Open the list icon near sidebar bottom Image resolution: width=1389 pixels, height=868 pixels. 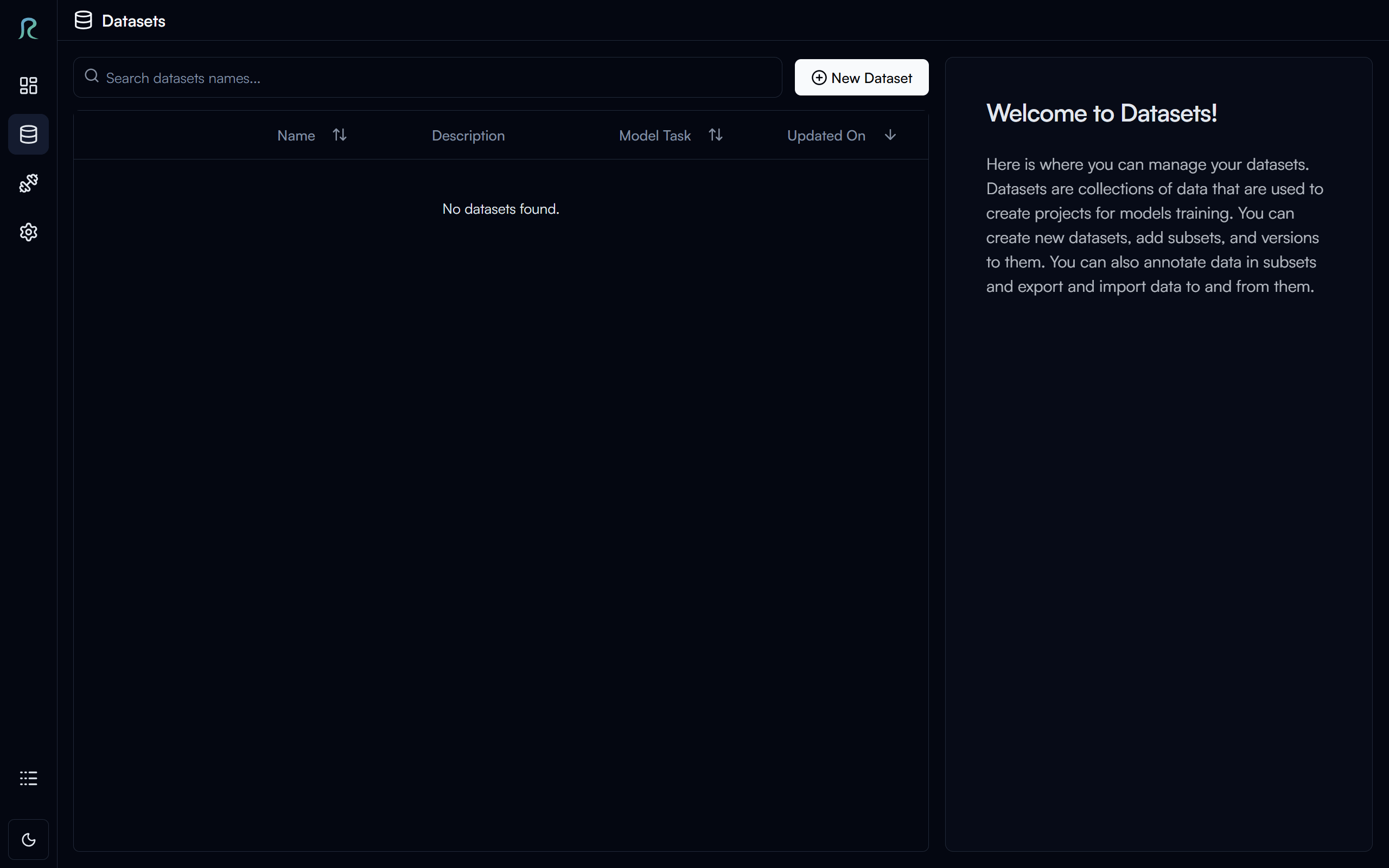click(x=28, y=778)
